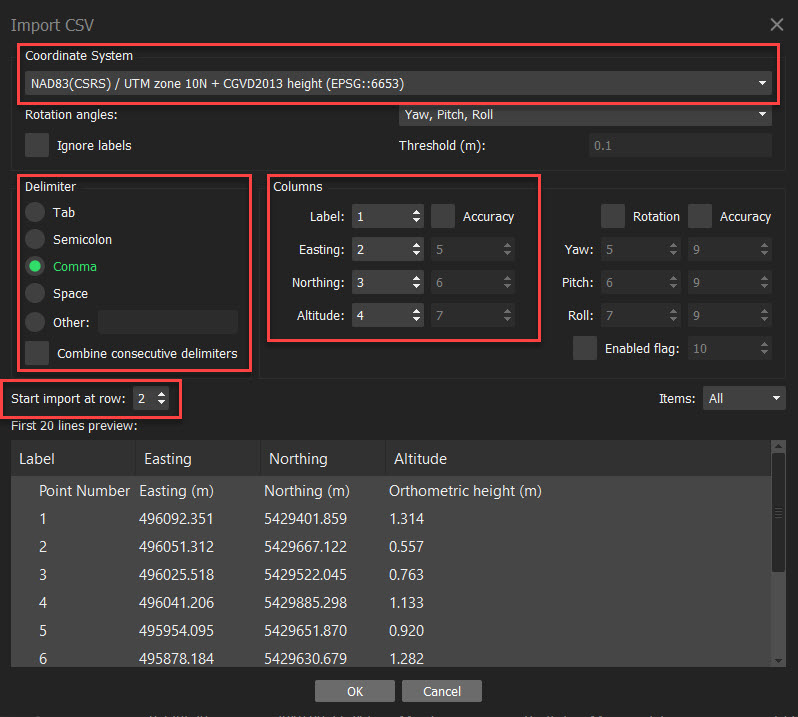The height and width of the screenshot is (717, 798).
Task: Enable the Rotation checkbox
Action: tap(613, 216)
